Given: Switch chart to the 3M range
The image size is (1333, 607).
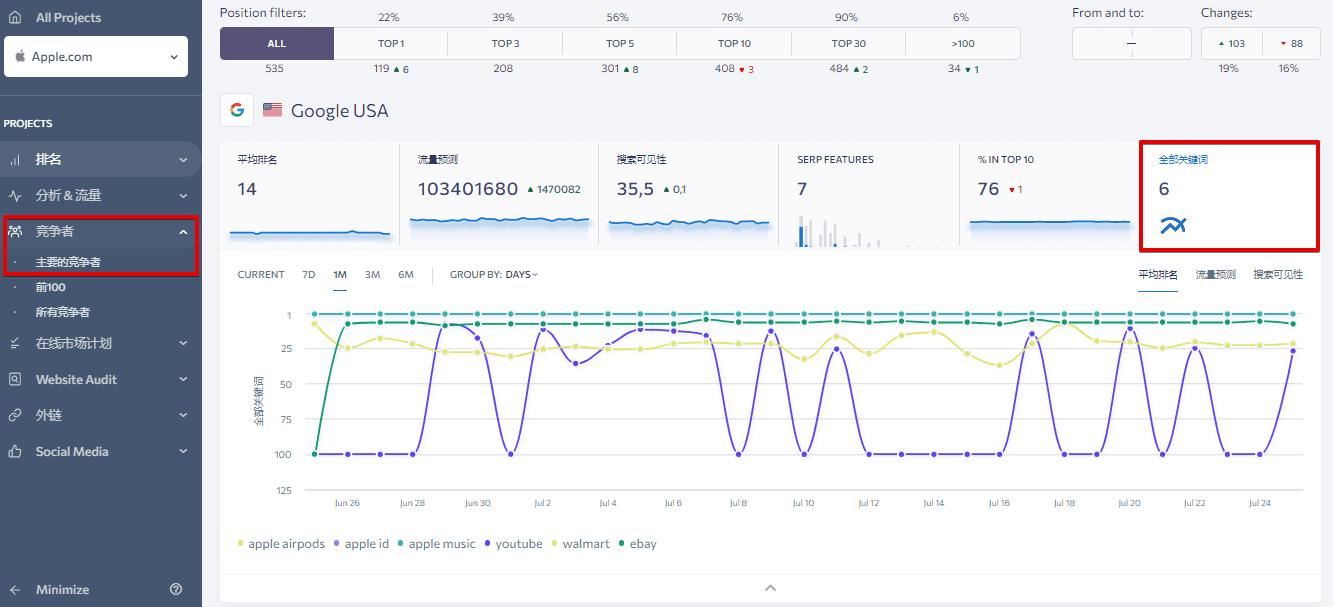Looking at the screenshot, I should (x=372, y=275).
